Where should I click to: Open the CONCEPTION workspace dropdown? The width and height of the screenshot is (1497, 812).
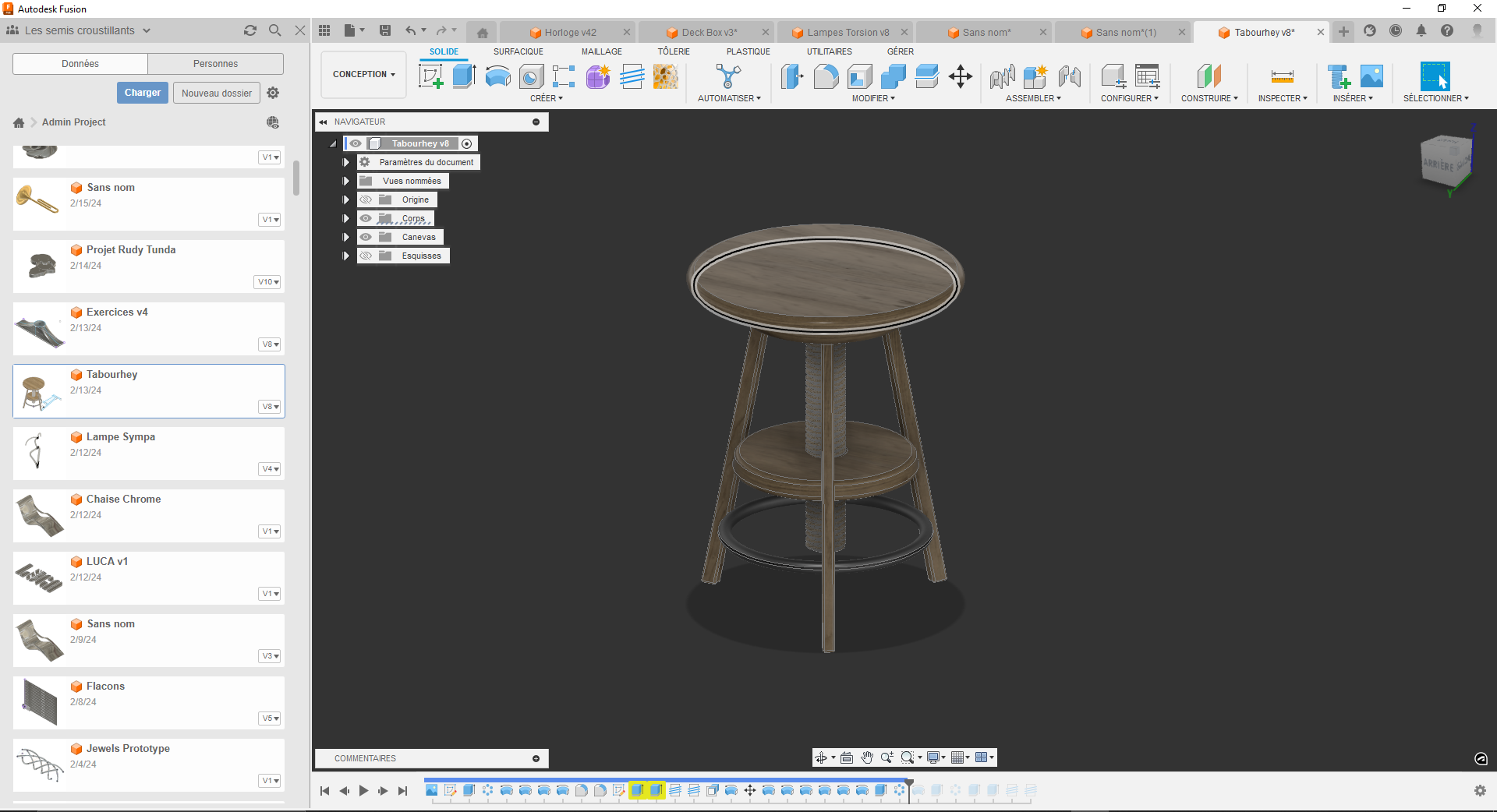pyautogui.click(x=364, y=75)
